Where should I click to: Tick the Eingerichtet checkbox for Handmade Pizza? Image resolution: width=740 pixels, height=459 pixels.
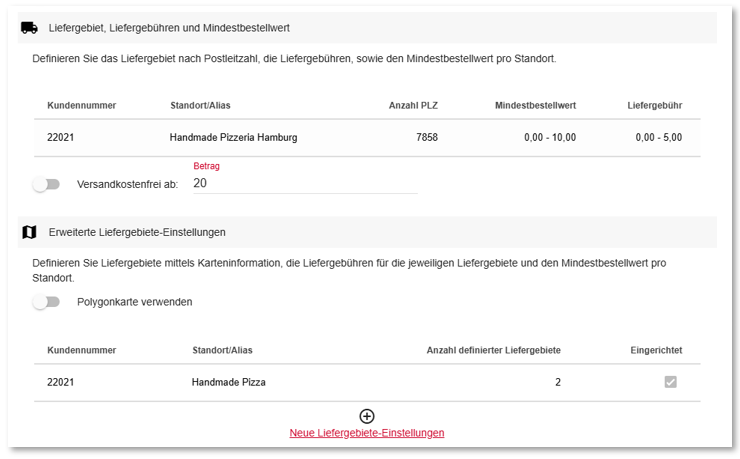pos(671,382)
